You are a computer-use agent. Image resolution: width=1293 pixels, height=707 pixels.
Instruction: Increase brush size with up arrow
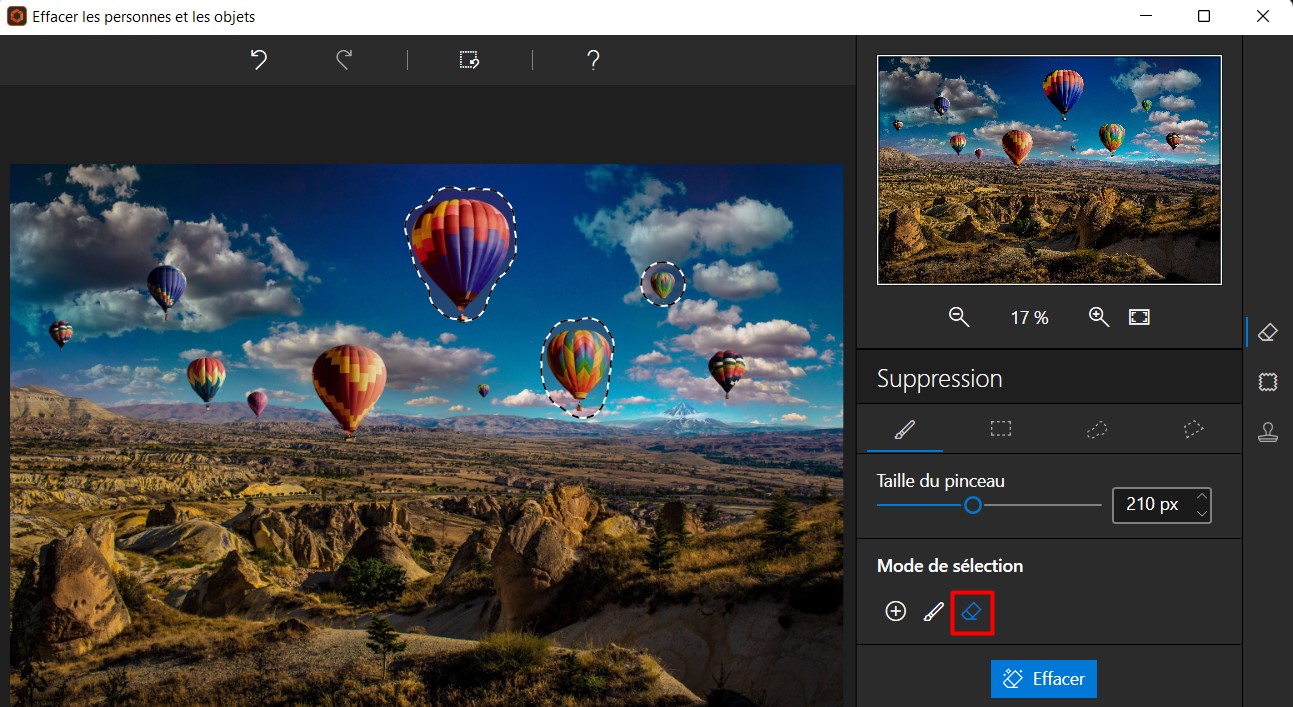(1202, 497)
